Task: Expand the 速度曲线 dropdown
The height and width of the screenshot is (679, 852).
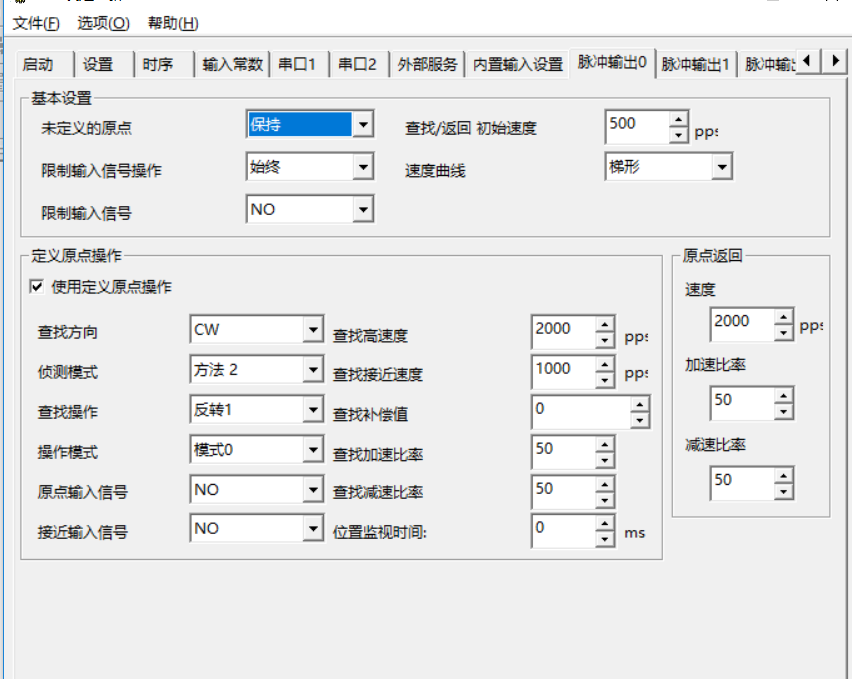Action: coord(722,167)
